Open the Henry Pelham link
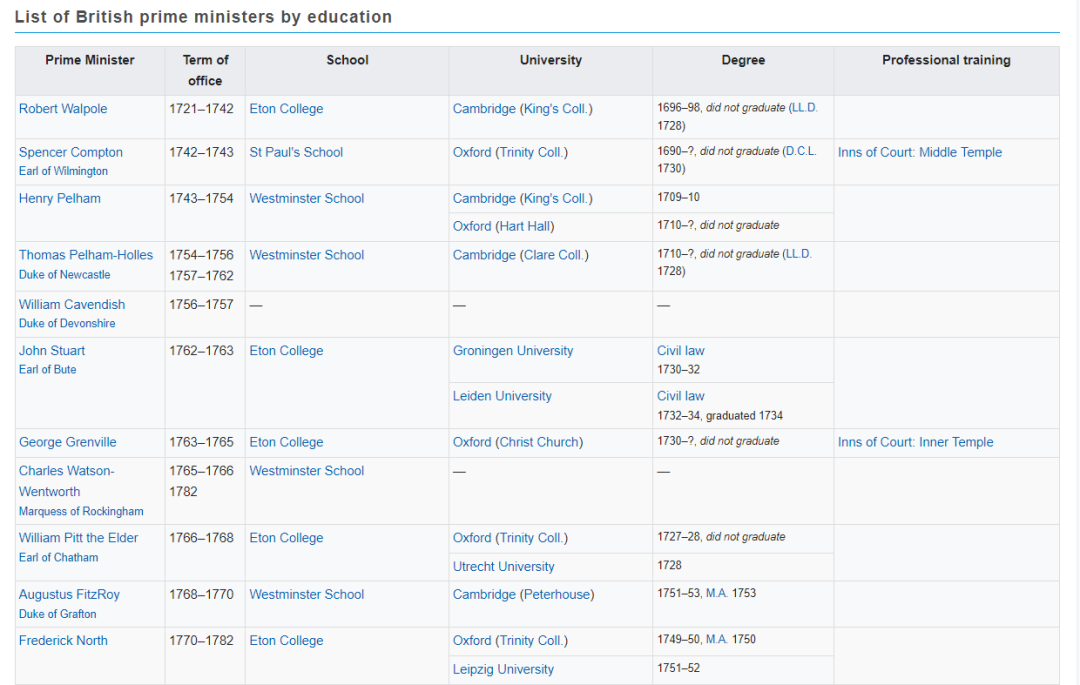This screenshot has width=1080, height=685. (59, 198)
